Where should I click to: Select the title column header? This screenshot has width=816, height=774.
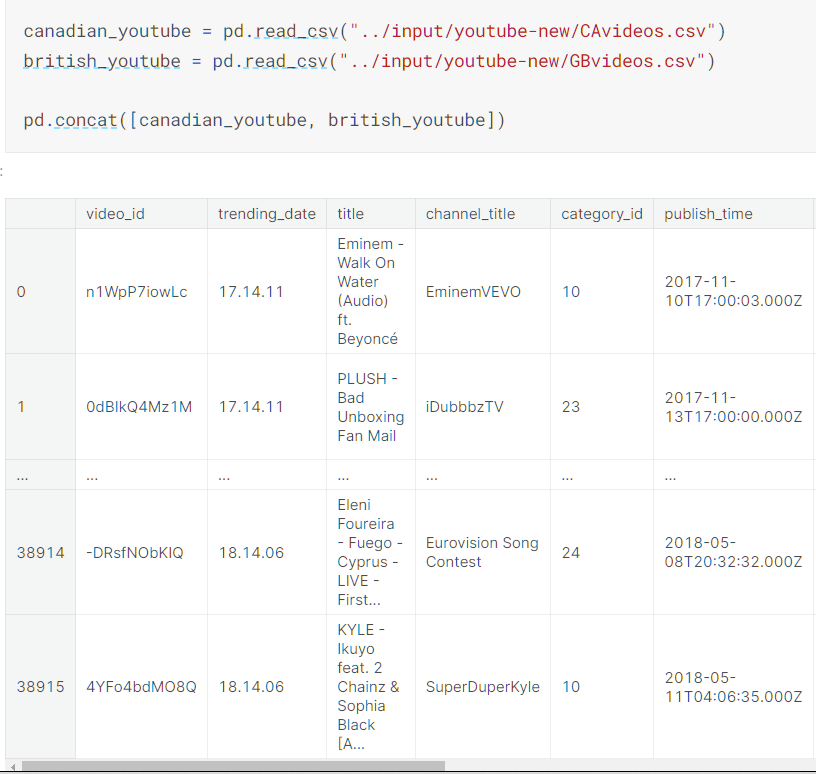351,214
